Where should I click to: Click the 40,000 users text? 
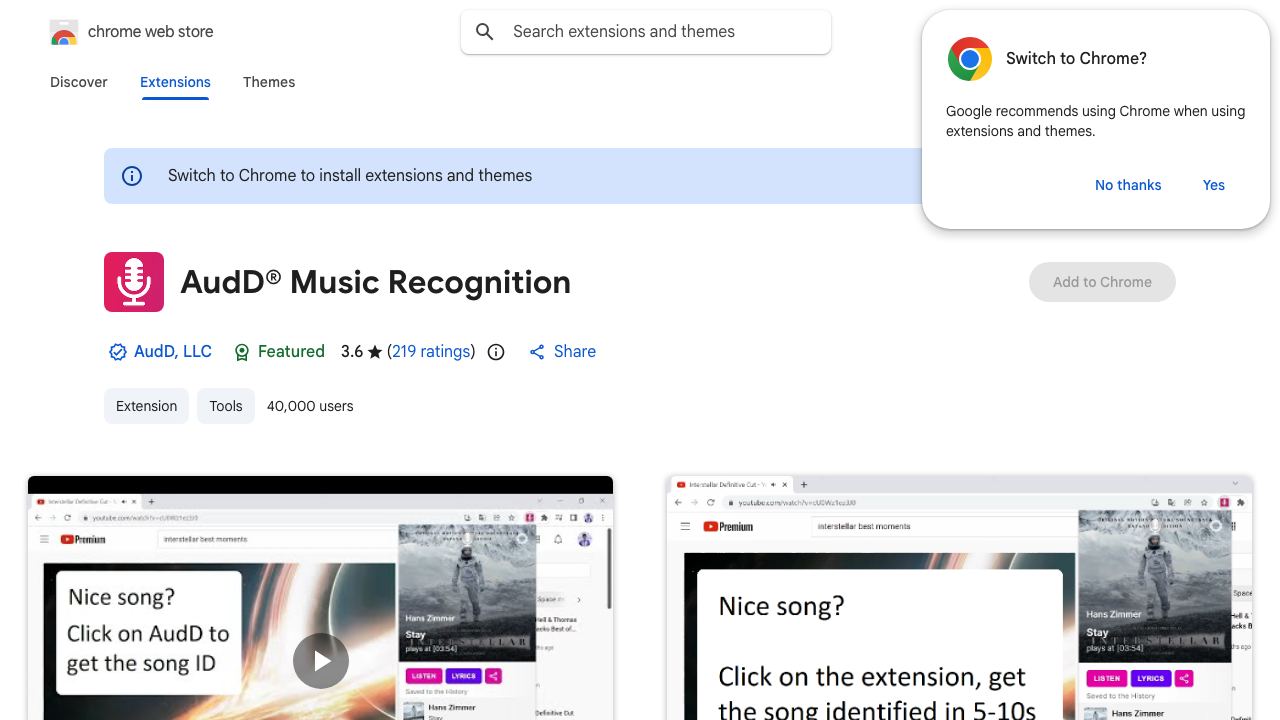pos(310,406)
